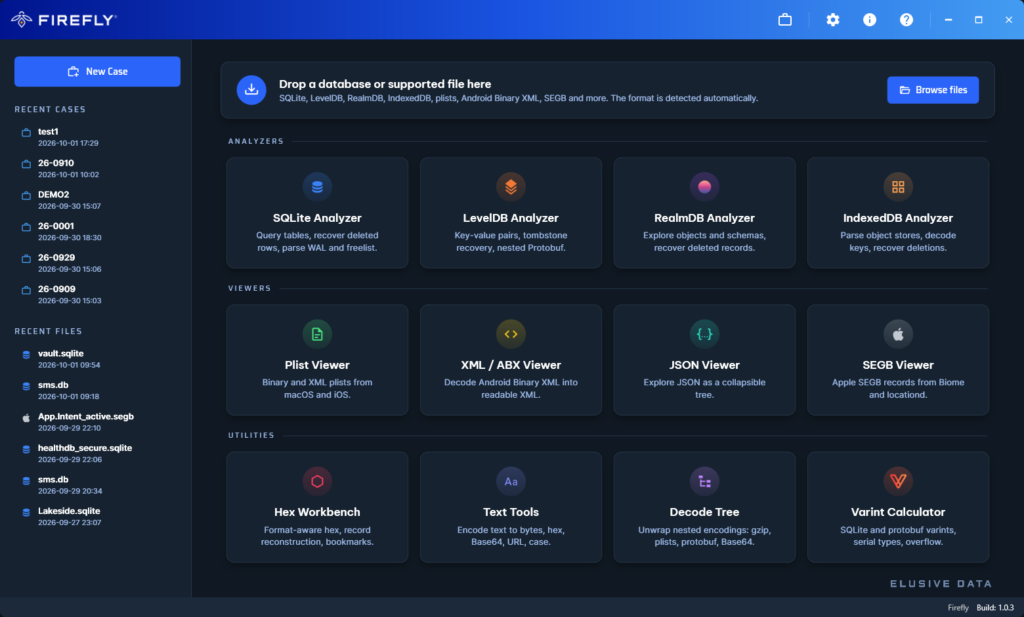Open the SQLite Analyzer database icon

coord(317,187)
